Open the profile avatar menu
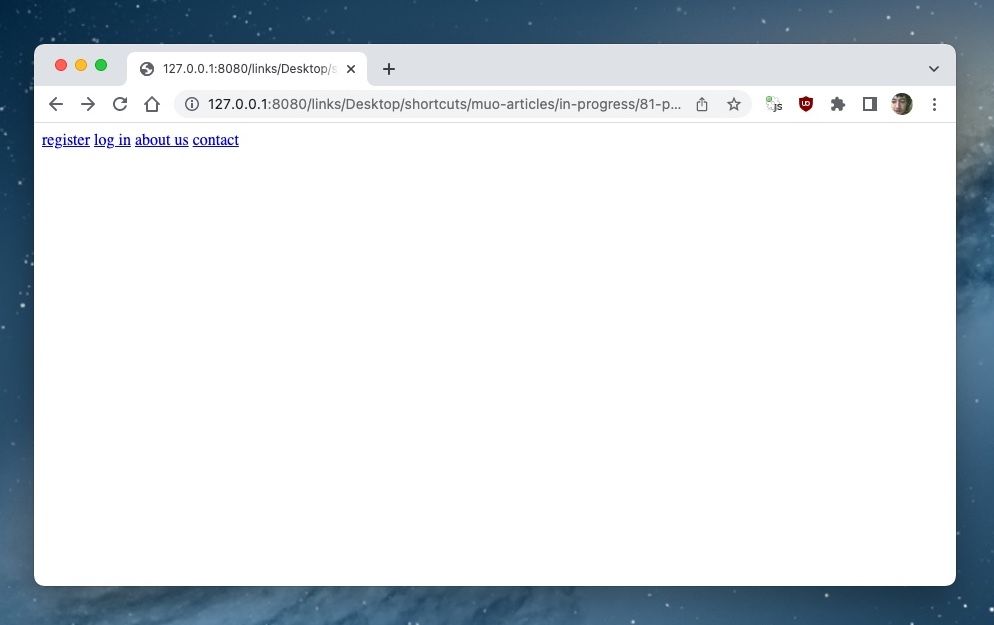 (901, 104)
